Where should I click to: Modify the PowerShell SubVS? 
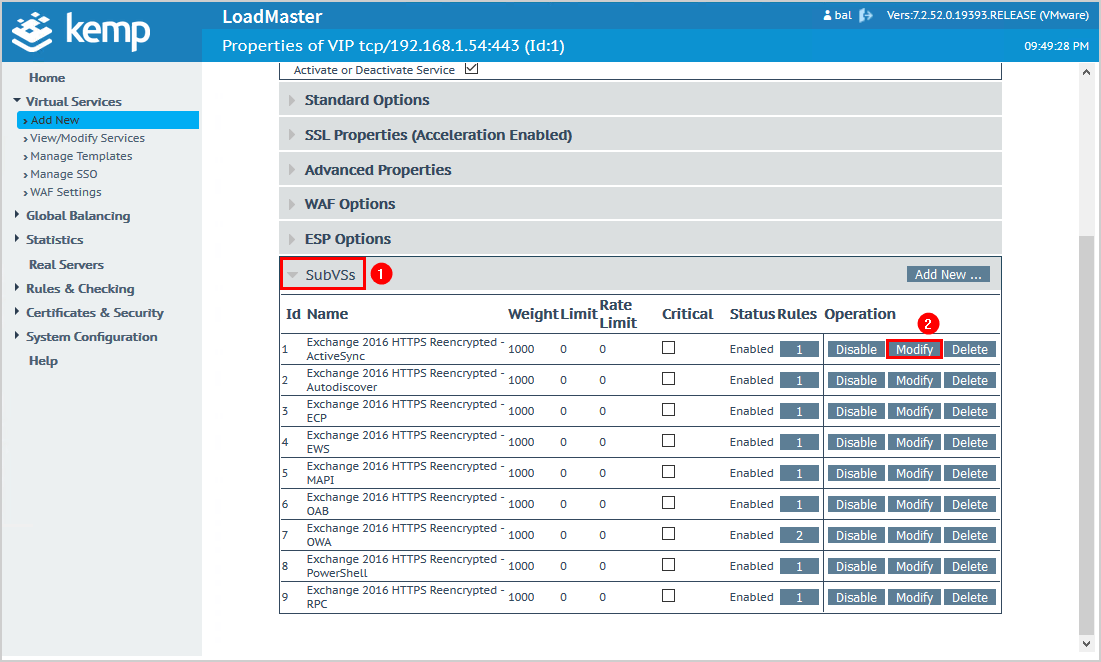click(x=914, y=566)
